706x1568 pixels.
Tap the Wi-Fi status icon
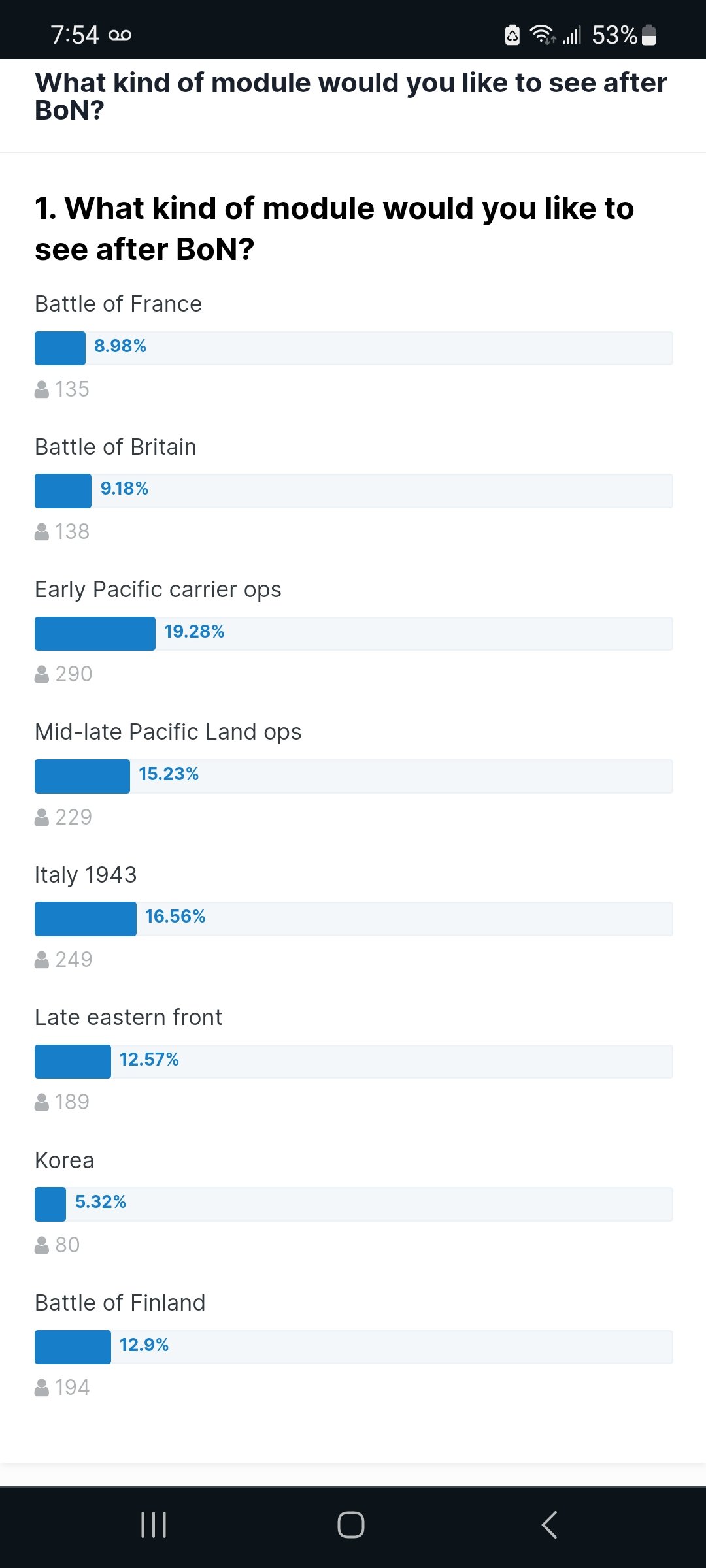pos(543,34)
